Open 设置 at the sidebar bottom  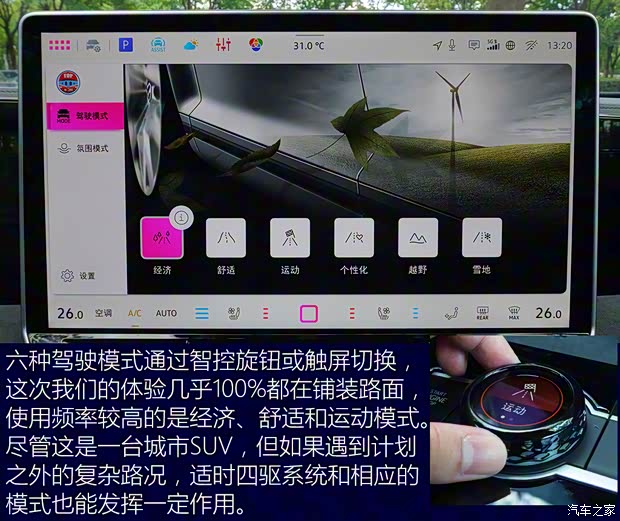point(78,276)
